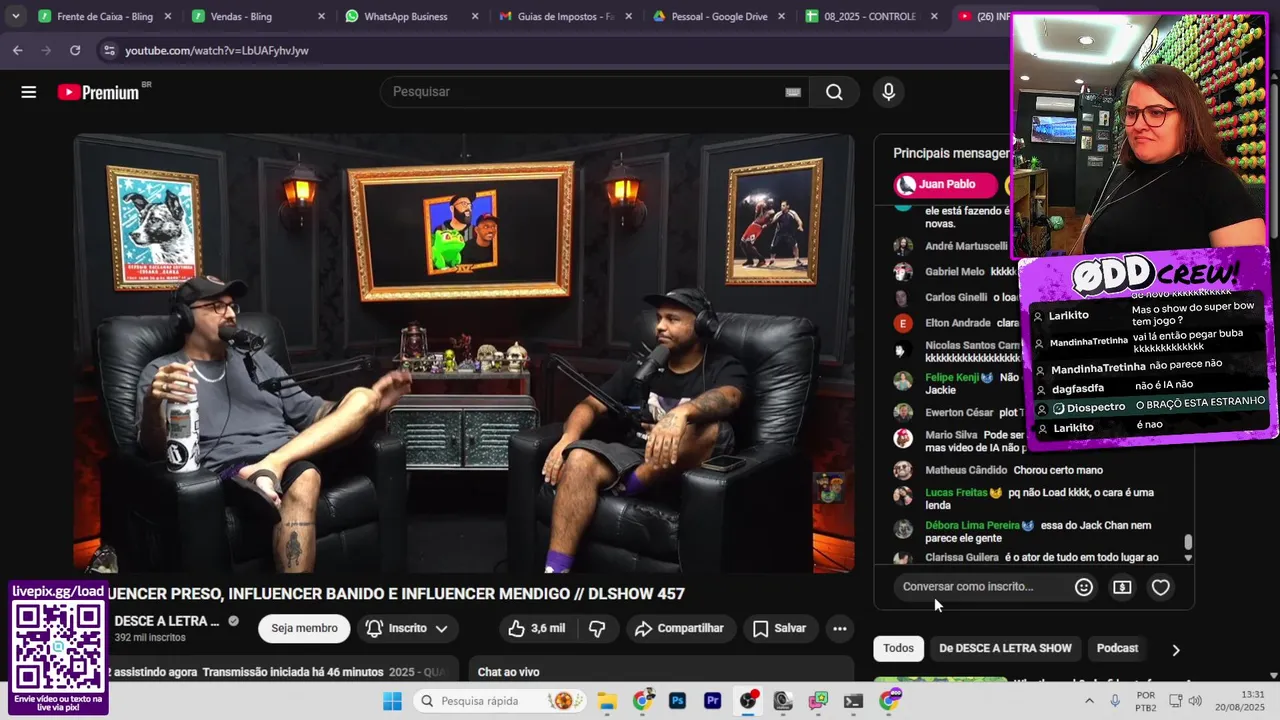Open DESCE A LETRA channel name
This screenshot has height=720, width=1280.
pyautogui.click(x=167, y=621)
